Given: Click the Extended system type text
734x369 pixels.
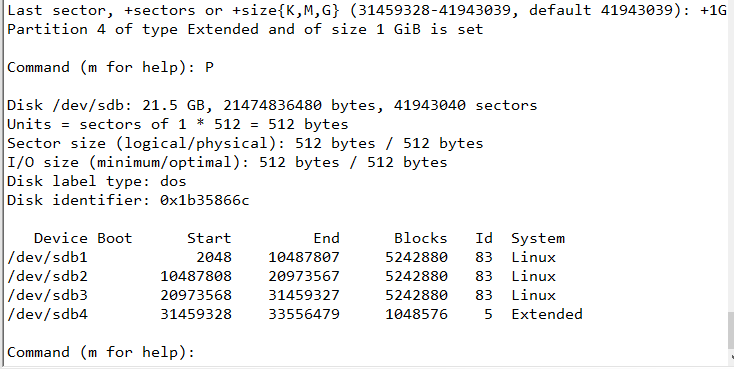Looking at the screenshot, I should click(547, 314).
